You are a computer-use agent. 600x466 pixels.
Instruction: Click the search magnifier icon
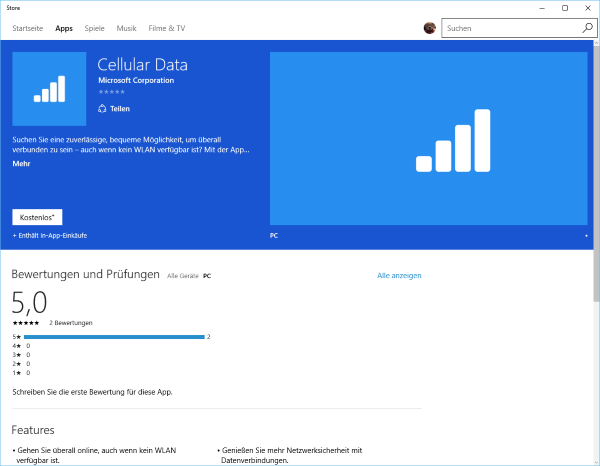coord(587,28)
